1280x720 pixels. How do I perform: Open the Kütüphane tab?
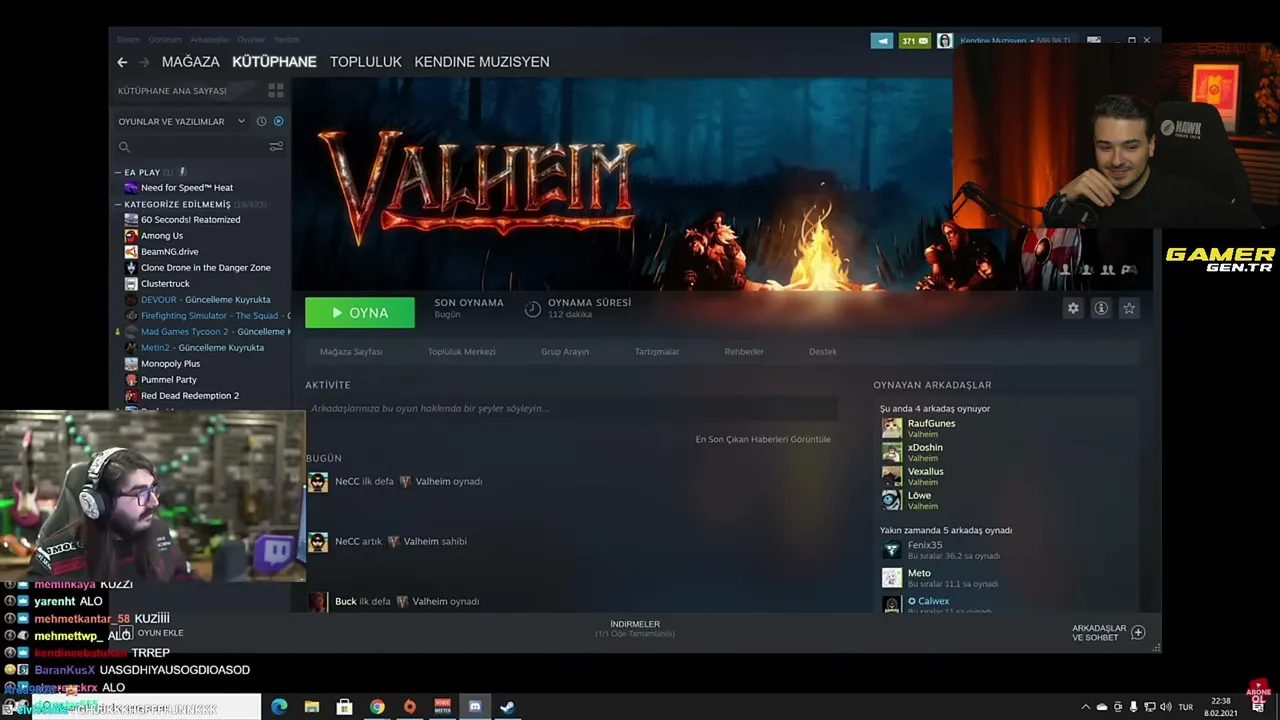click(274, 62)
